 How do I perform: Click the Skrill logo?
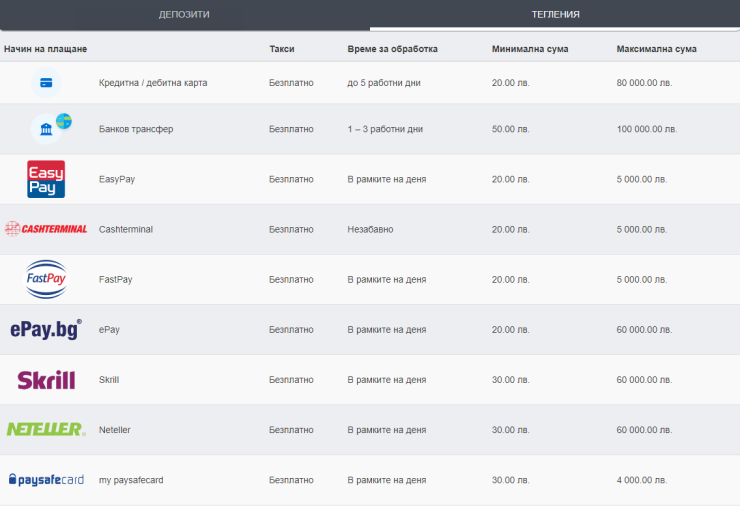click(46, 380)
